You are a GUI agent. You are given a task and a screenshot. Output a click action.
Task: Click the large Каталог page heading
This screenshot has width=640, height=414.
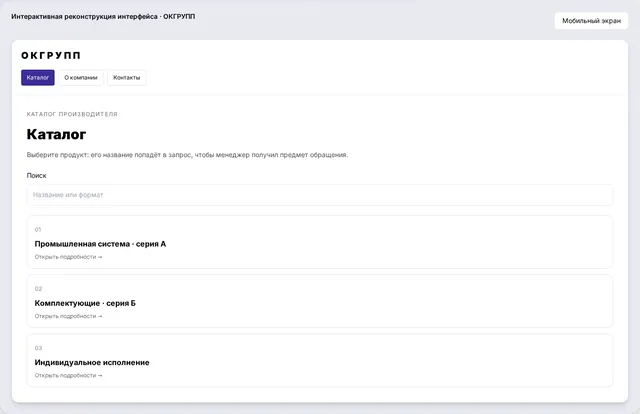[56, 134]
